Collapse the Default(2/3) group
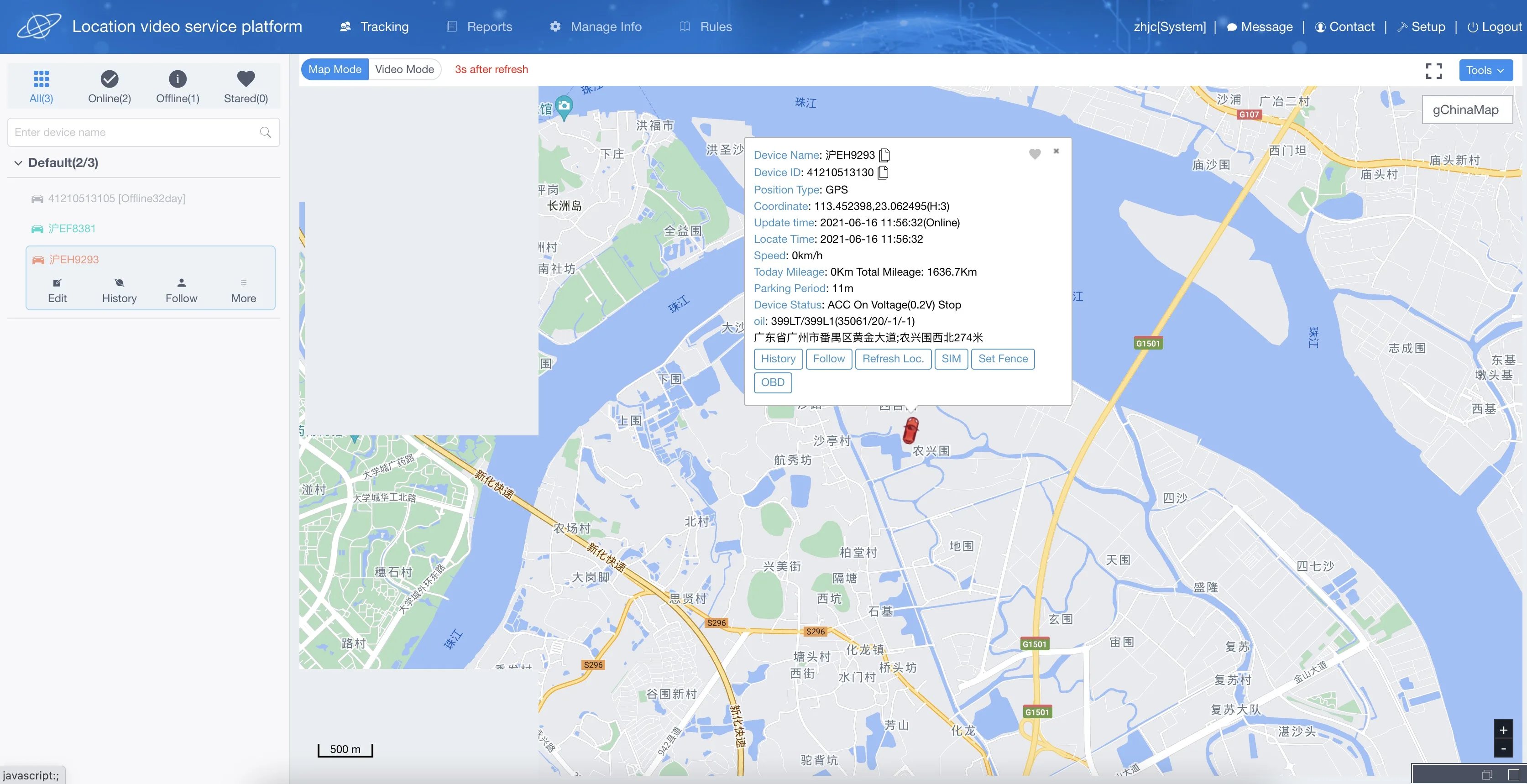 pyautogui.click(x=18, y=163)
